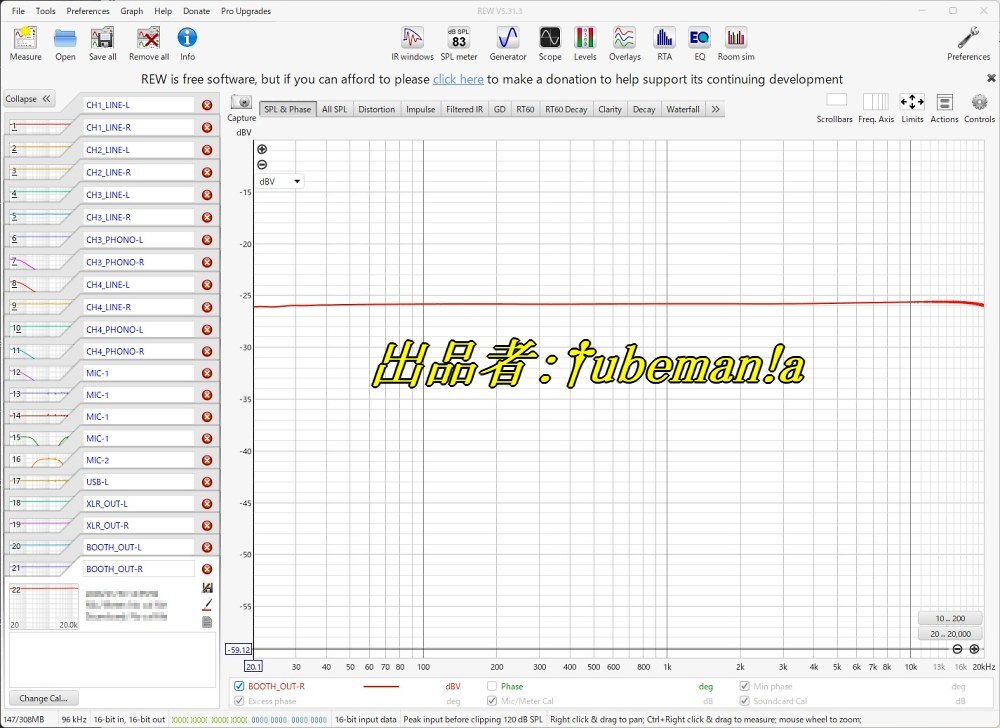
Task: Open the Tools menu
Action: pos(45,11)
